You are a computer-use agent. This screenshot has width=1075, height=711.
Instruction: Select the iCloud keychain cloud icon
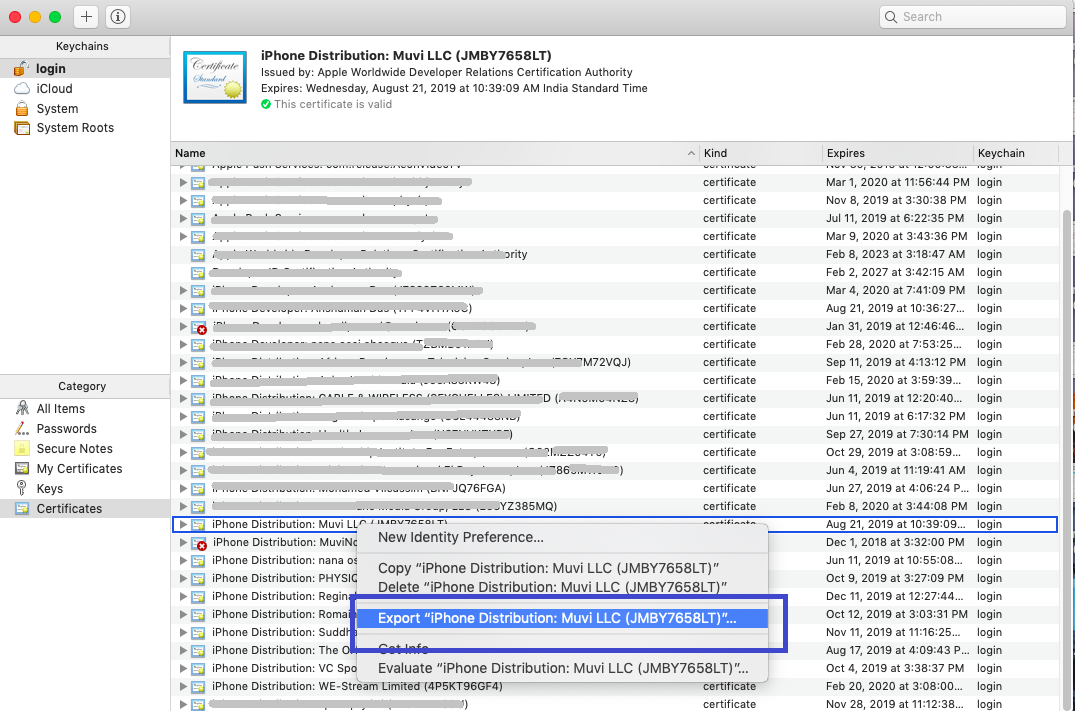22,88
